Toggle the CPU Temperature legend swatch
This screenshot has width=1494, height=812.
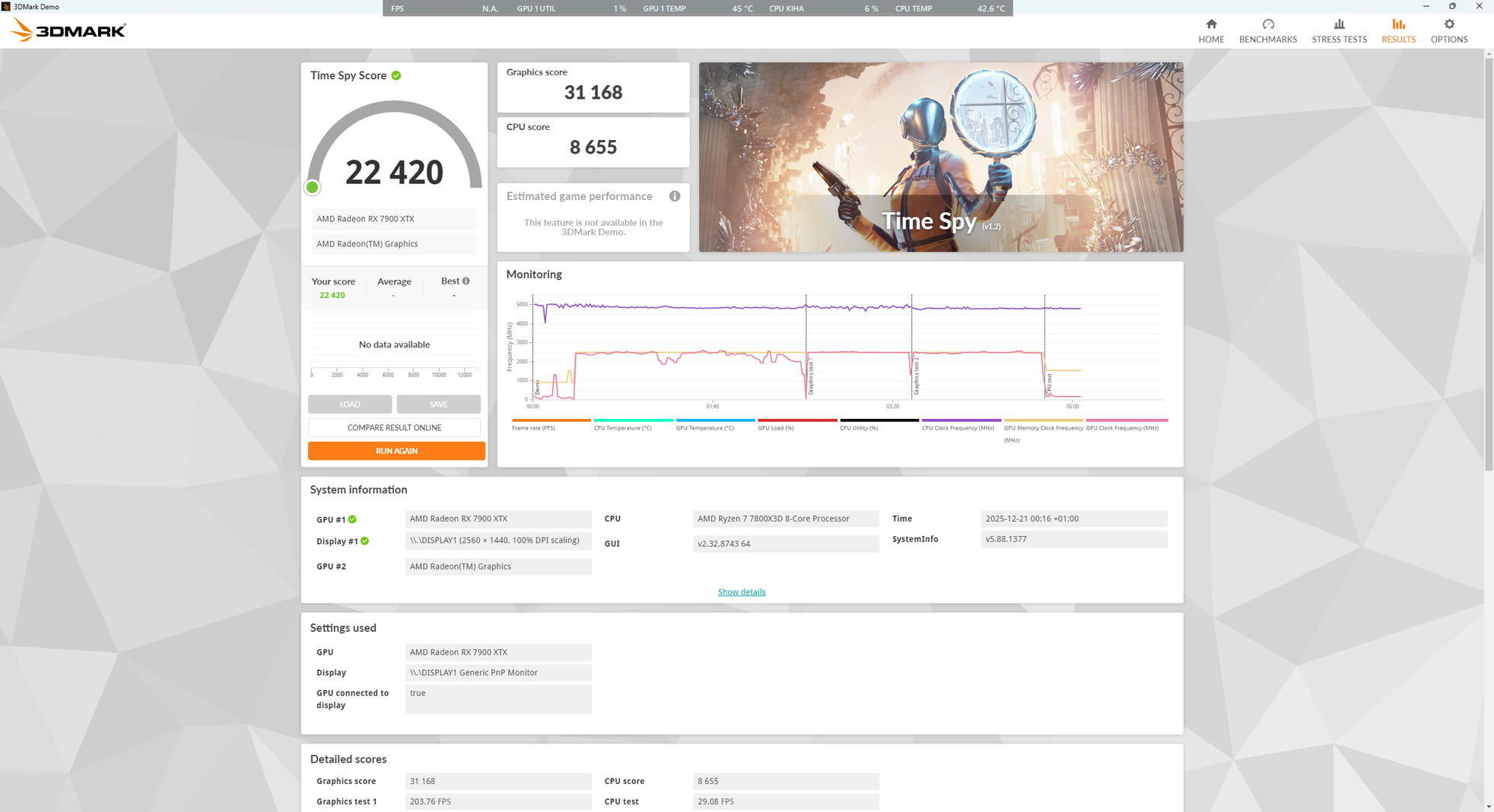(x=634, y=420)
